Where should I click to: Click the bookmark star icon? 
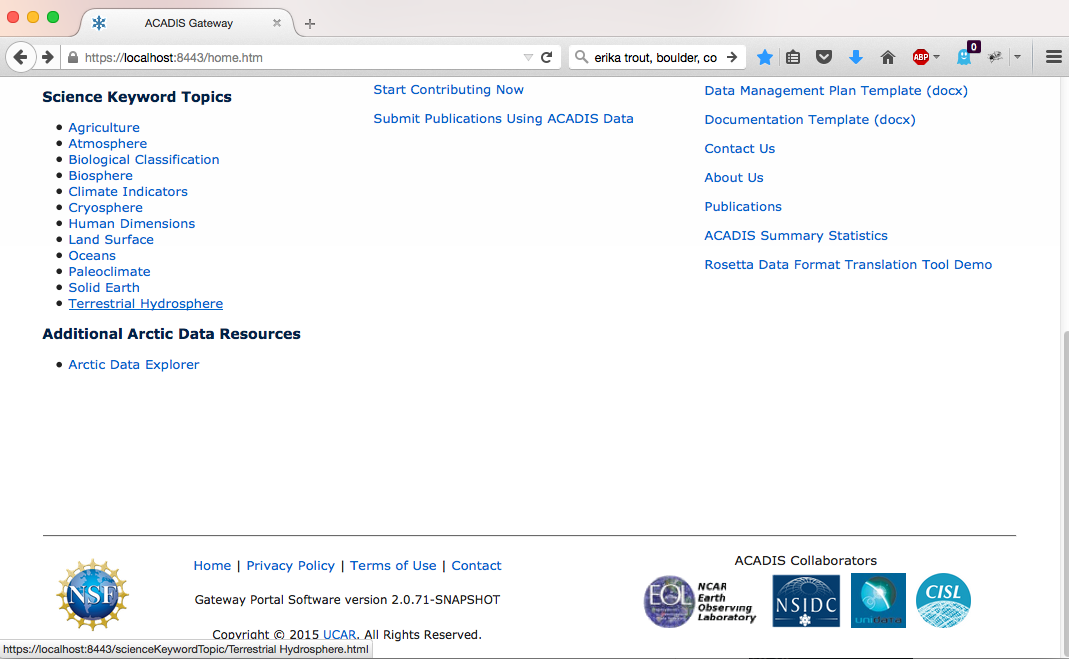(765, 58)
